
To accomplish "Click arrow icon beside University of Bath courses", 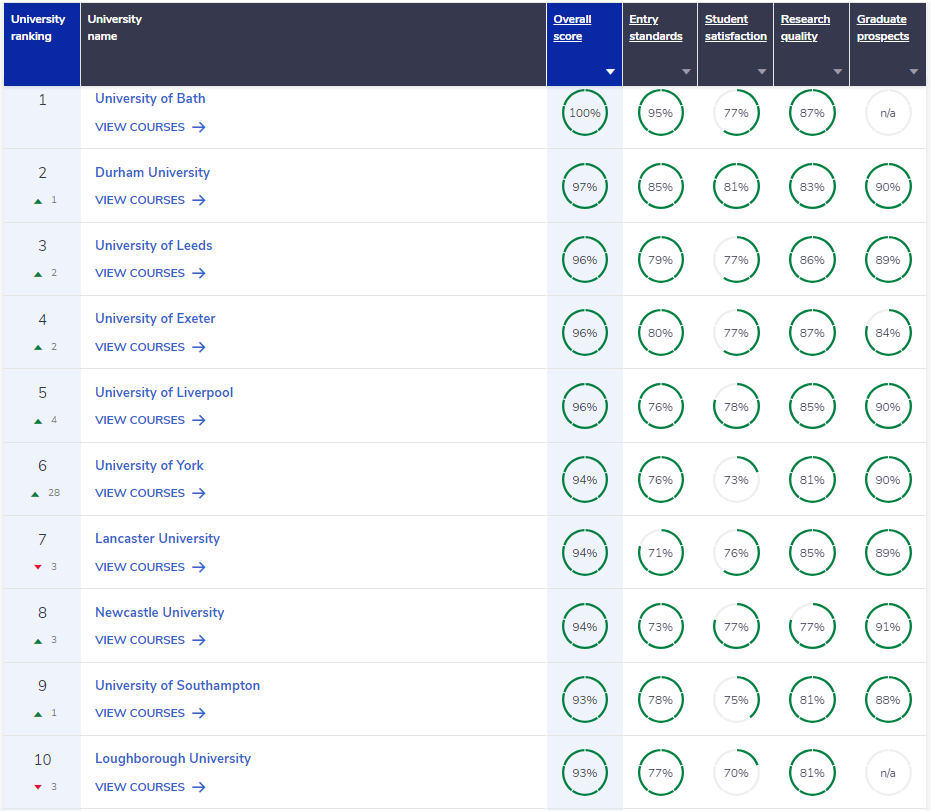I will click(199, 127).
